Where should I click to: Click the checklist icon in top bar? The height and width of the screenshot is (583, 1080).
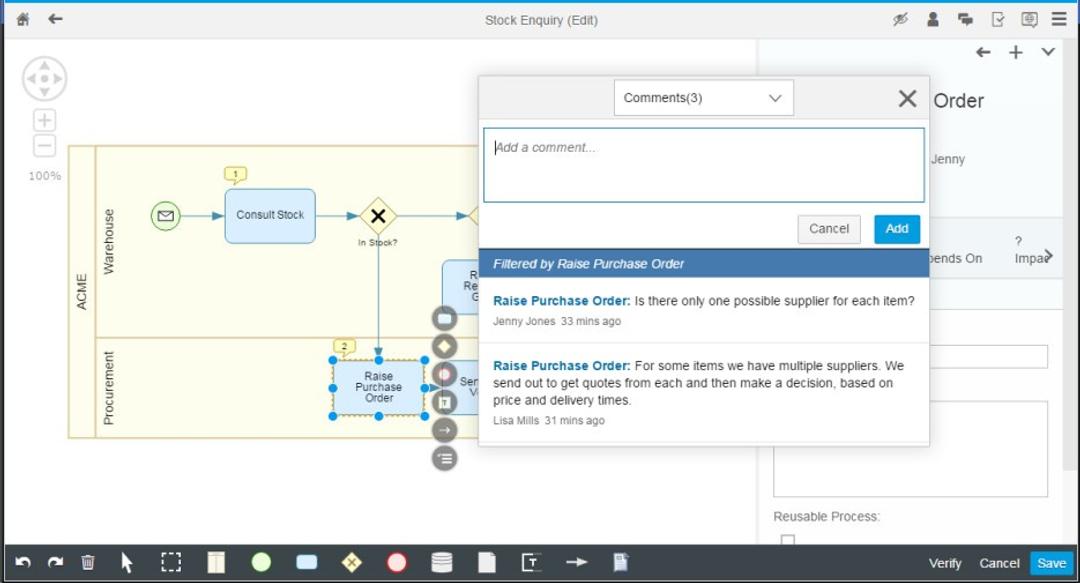click(997, 19)
